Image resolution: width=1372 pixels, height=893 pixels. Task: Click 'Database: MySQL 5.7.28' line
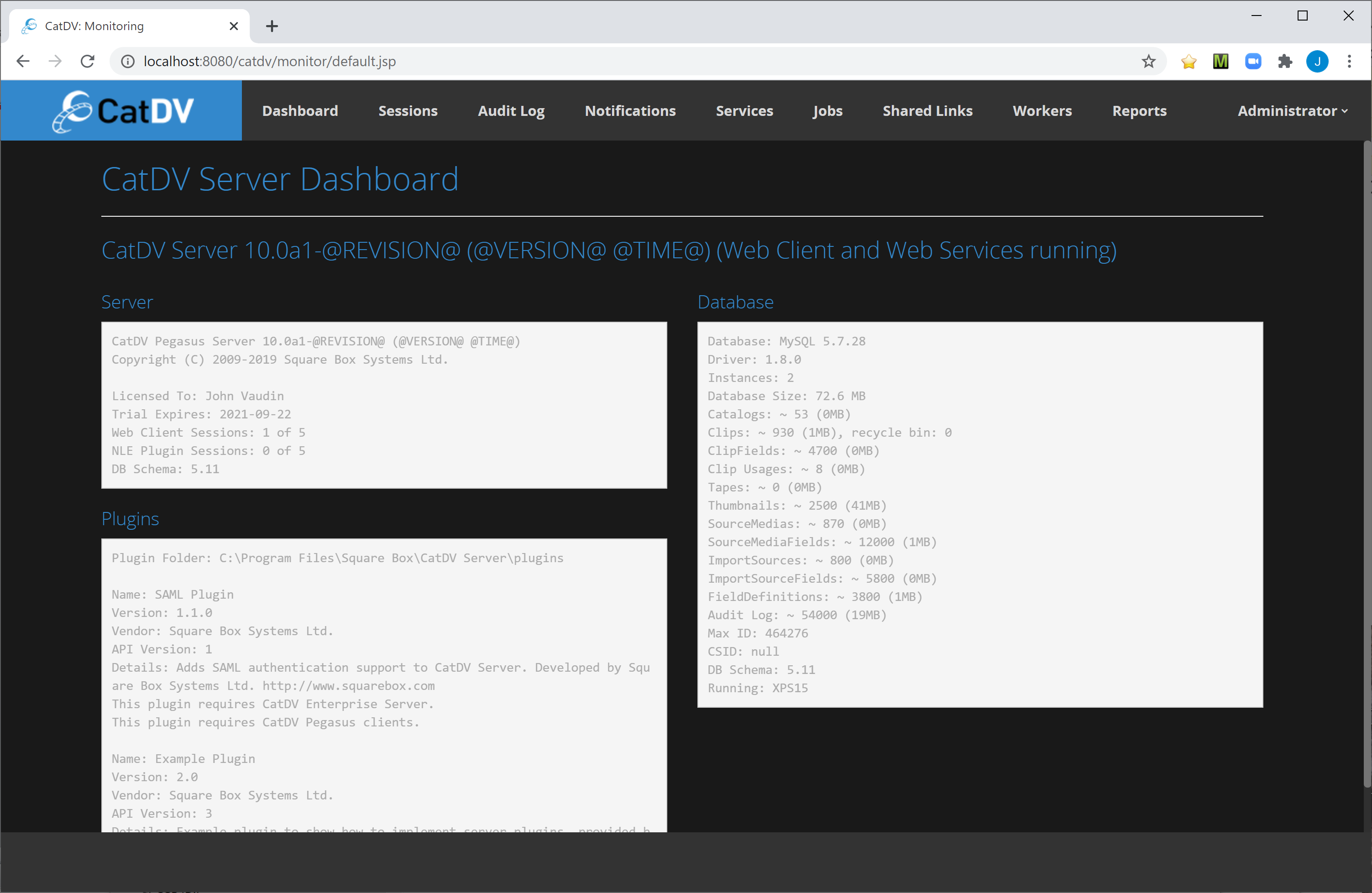pos(786,341)
